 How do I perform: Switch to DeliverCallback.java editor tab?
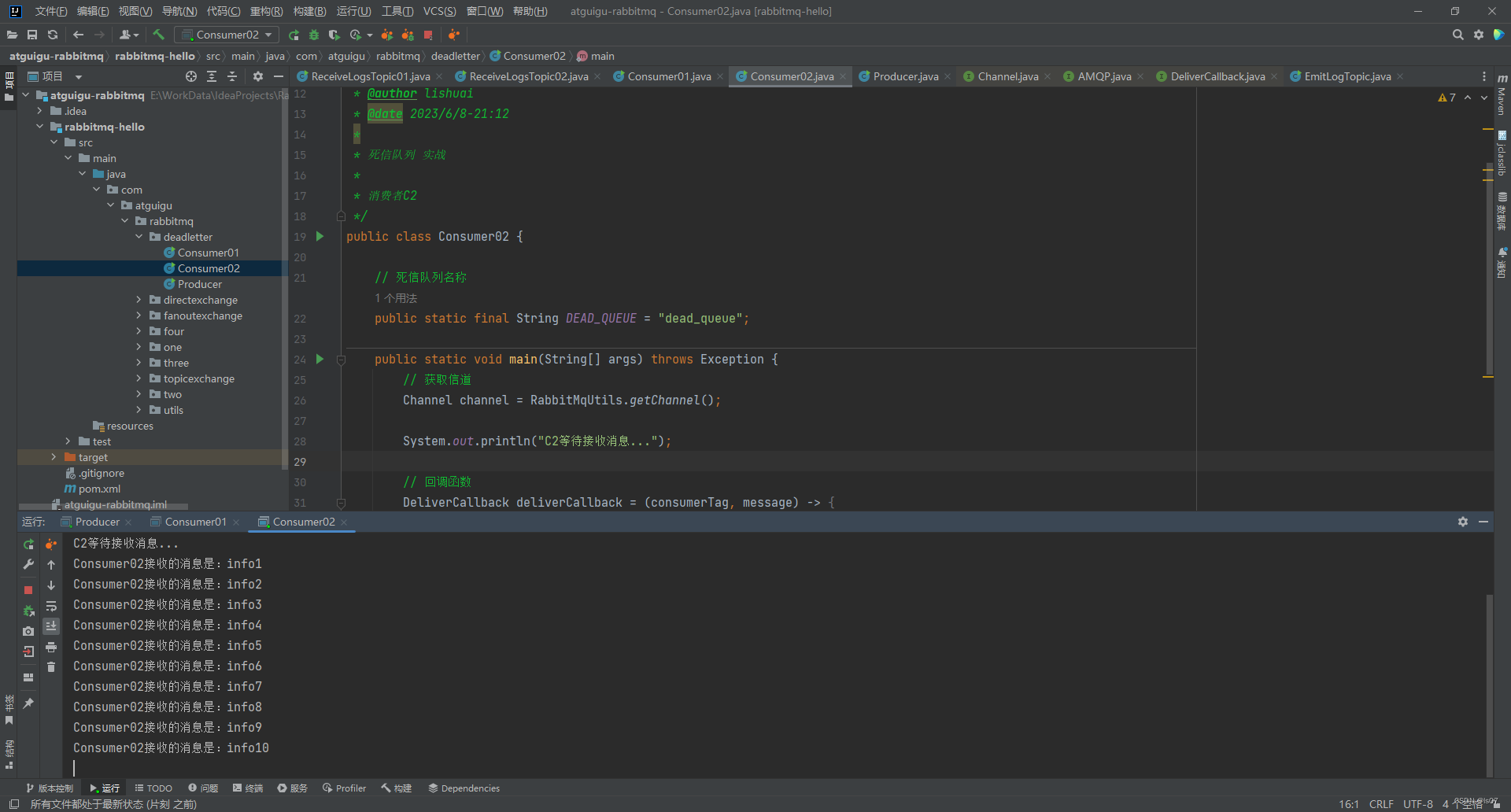pyautogui.click(x=1217, y=76)
